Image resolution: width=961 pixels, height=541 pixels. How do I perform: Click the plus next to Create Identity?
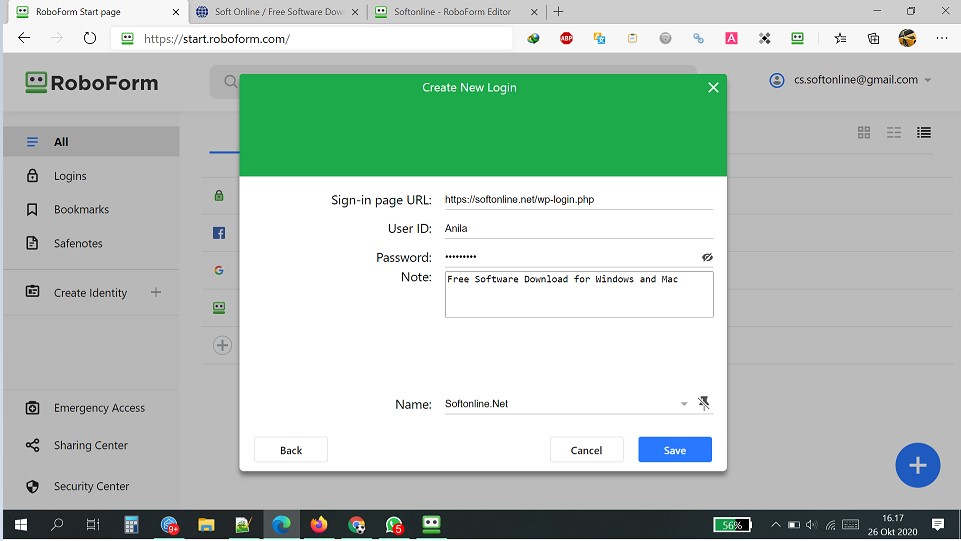(156, 292)
